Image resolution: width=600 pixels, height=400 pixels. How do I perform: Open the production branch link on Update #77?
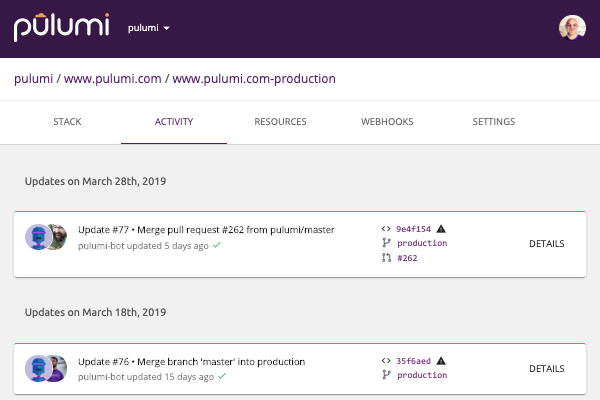click(422, 243)
